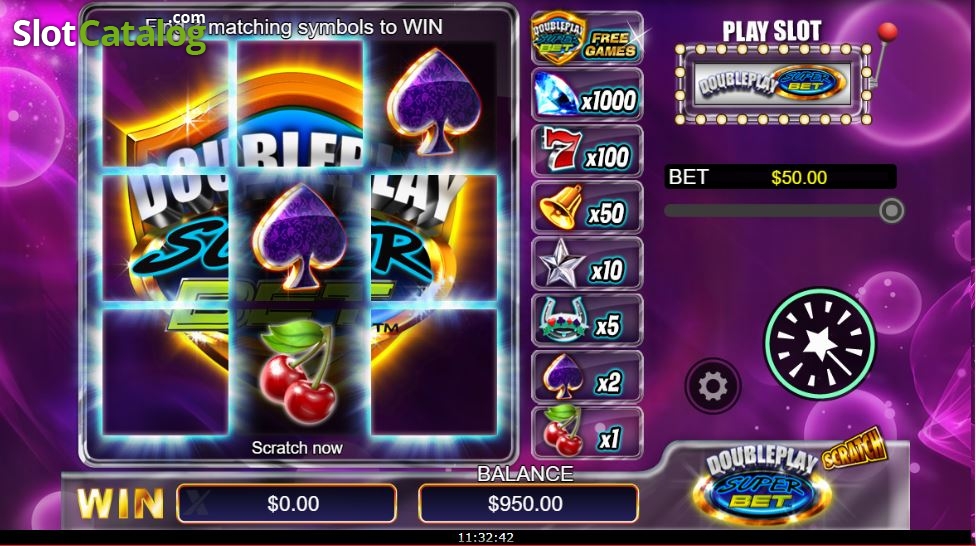Viewport: 976px width, 546px height.
Task: Select the horseshoe x5 paytable entry
Action: click(x=587, y=321)
